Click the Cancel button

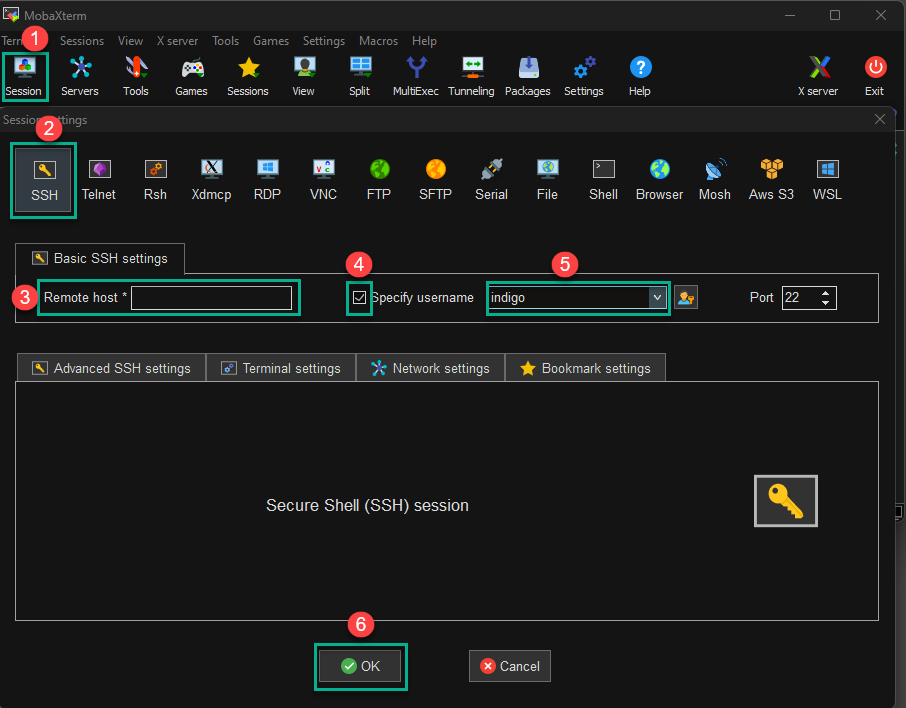coord(510,666)
